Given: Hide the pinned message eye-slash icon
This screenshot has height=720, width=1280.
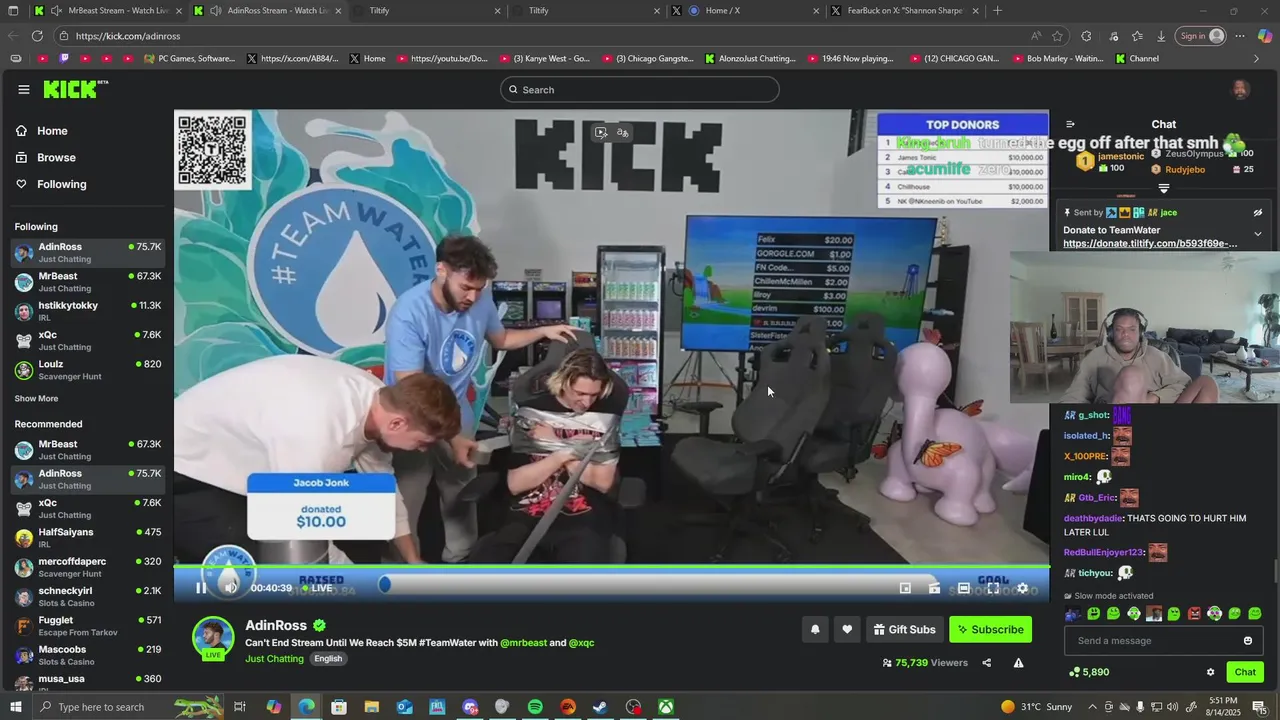Looking at the screenshot, I should [1257, 213].
